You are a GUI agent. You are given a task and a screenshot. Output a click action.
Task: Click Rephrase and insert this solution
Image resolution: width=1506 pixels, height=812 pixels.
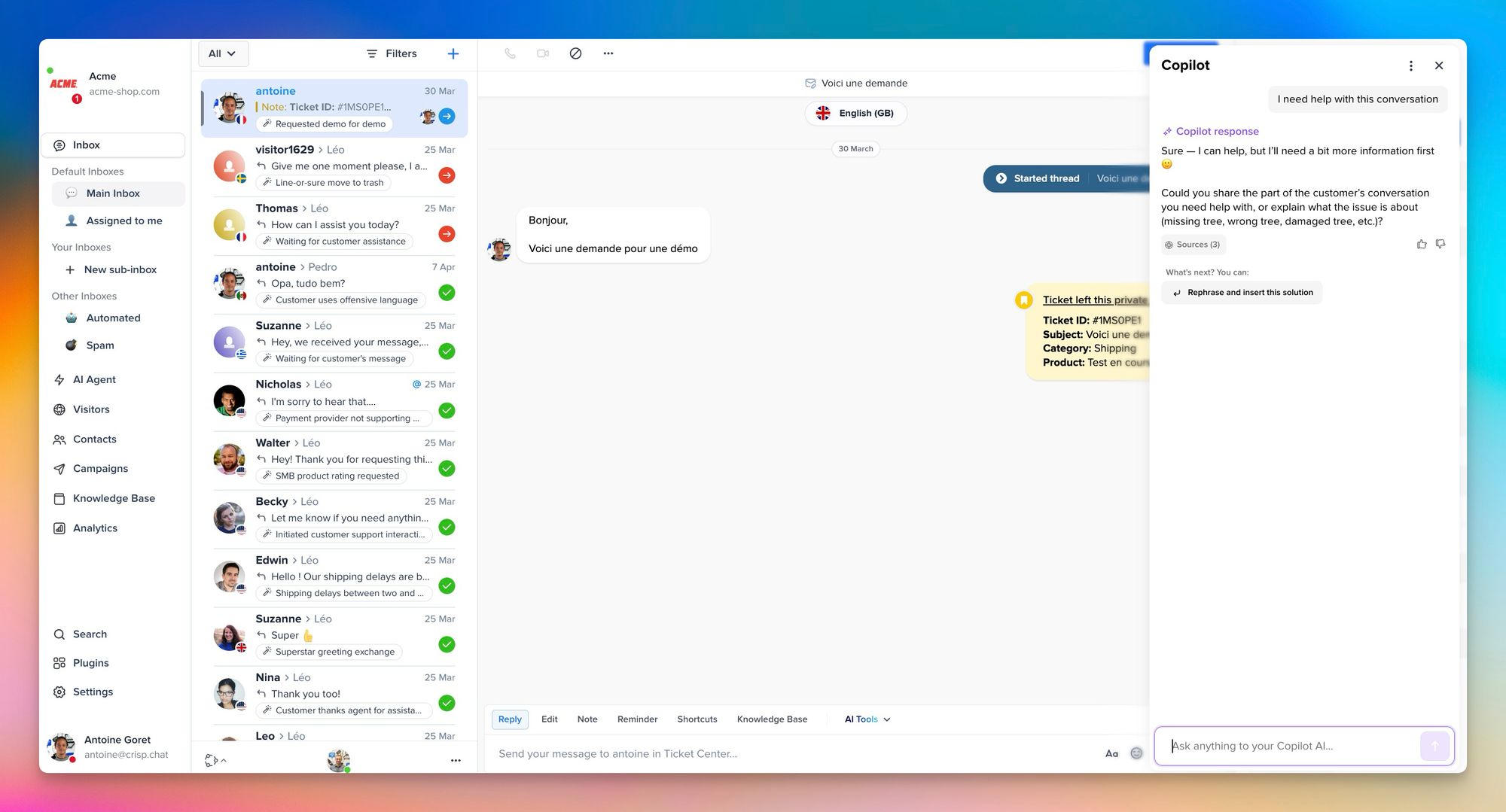click(x=1242, y=293)
